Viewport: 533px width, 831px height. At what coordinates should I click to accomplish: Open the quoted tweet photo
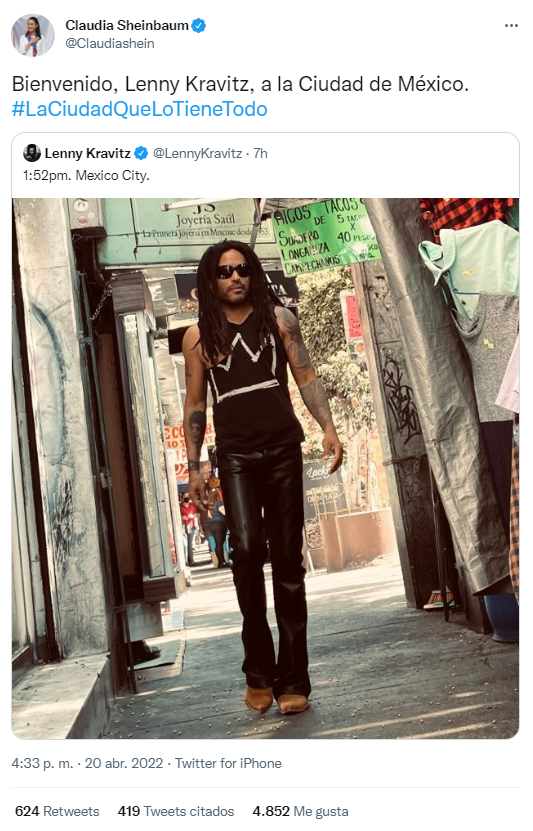click(x=265, y=468)
